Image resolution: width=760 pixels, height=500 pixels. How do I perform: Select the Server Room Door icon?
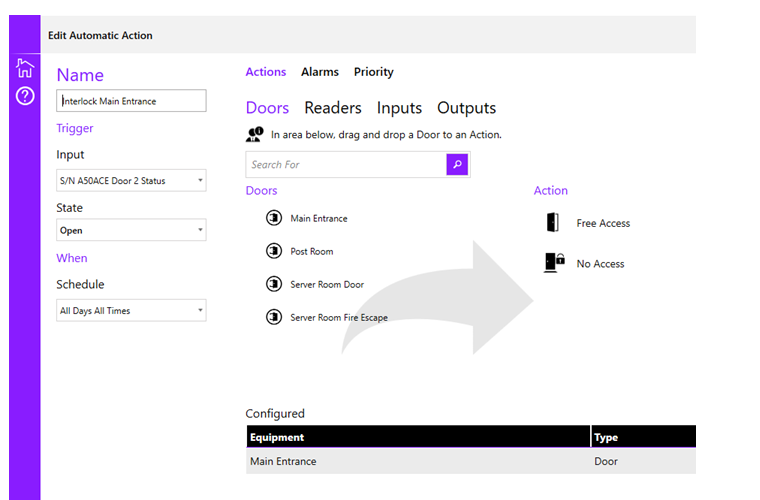coord(273,284)
